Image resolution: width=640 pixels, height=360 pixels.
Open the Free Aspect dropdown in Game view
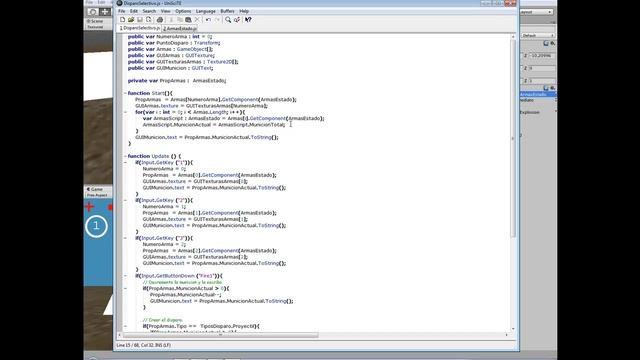click(x=97, y=196)
